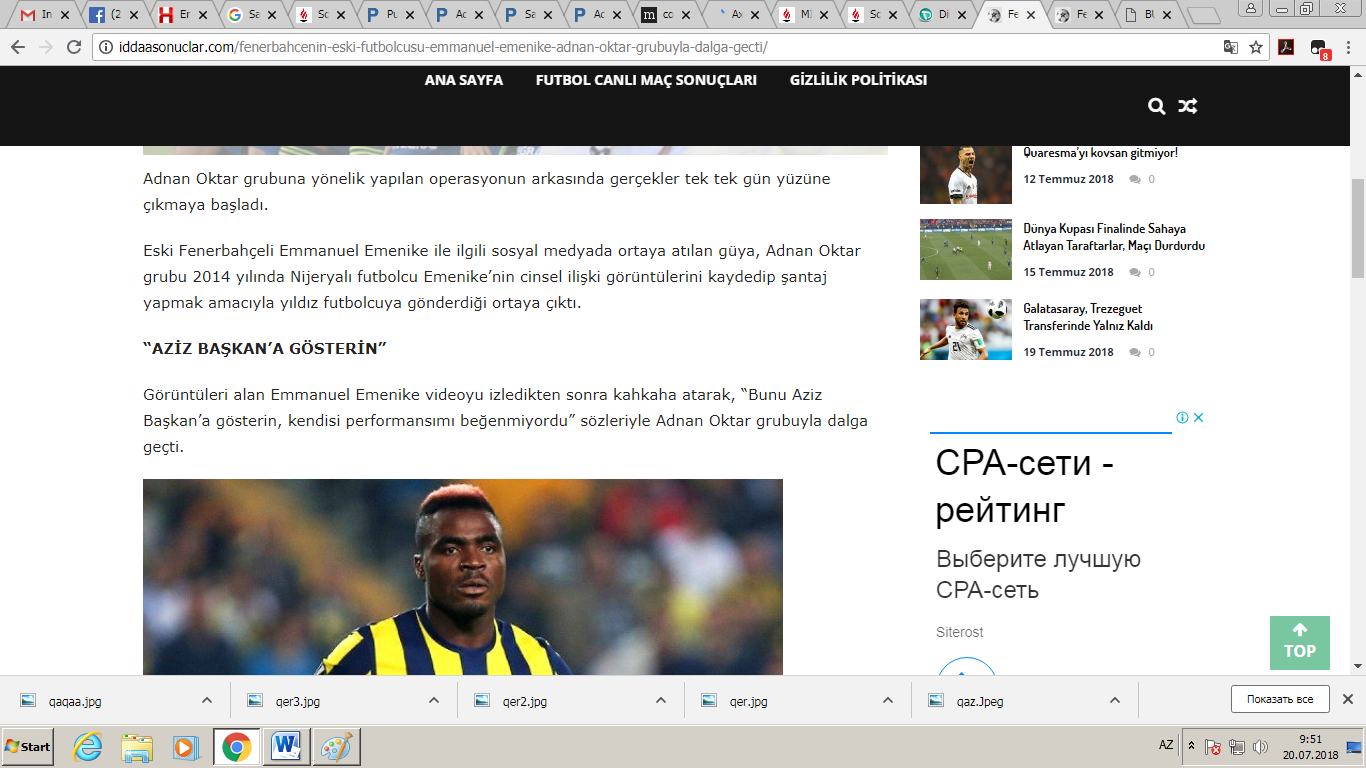Click the 'Показать все' downloads button

[1279, 699]
